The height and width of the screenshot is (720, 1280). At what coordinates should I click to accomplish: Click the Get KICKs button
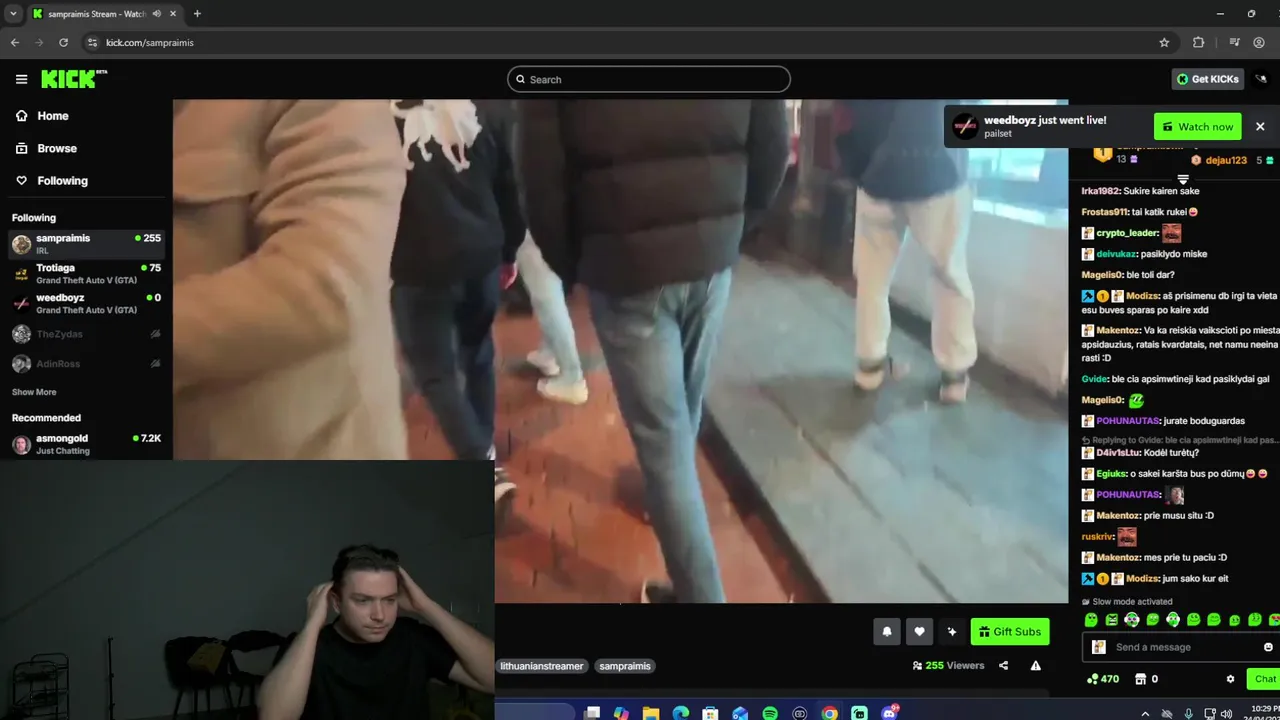1208,79
